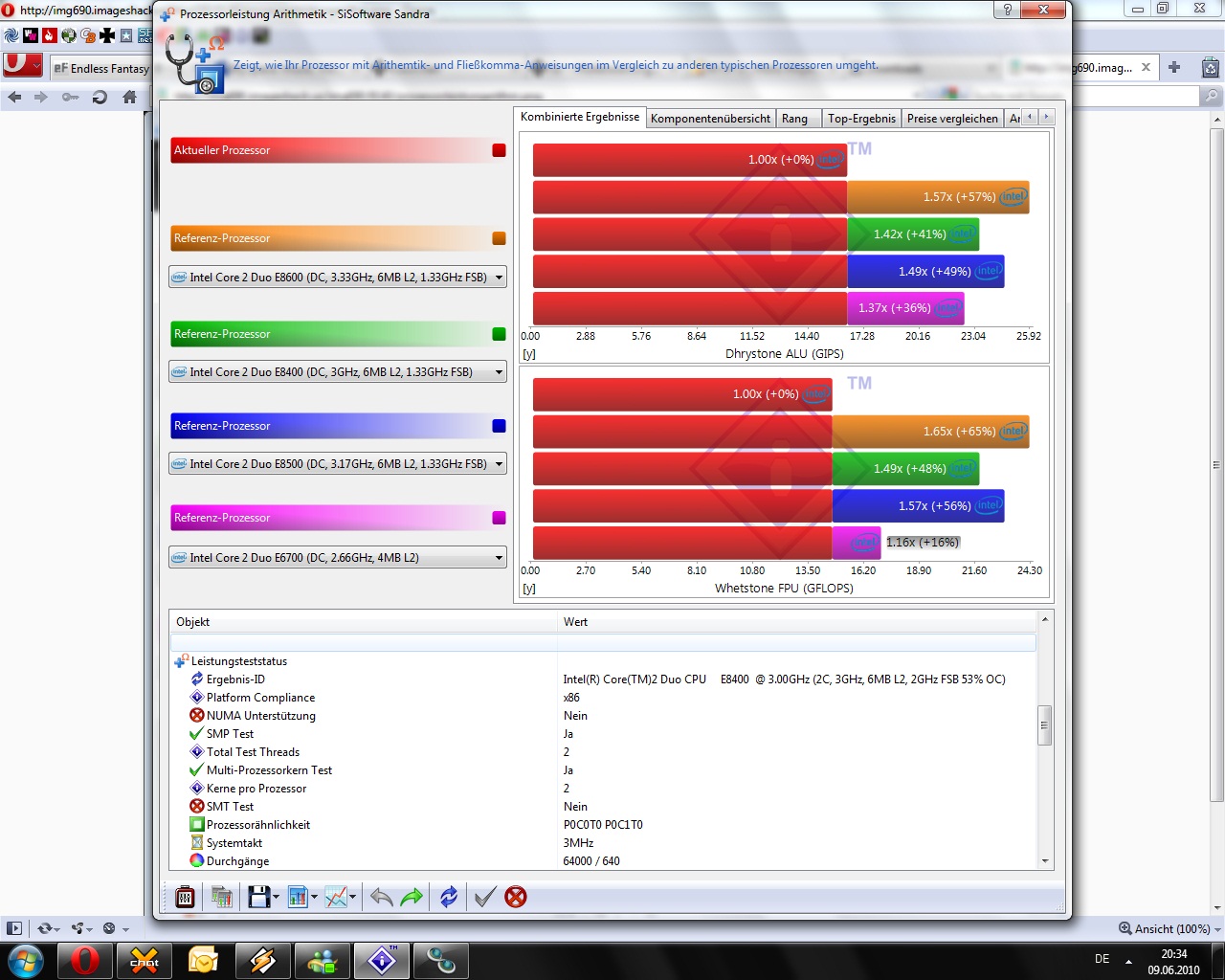
Task: Toggle the orange Referenz-Prozessor checkbox
Action: tap(499, 238)
